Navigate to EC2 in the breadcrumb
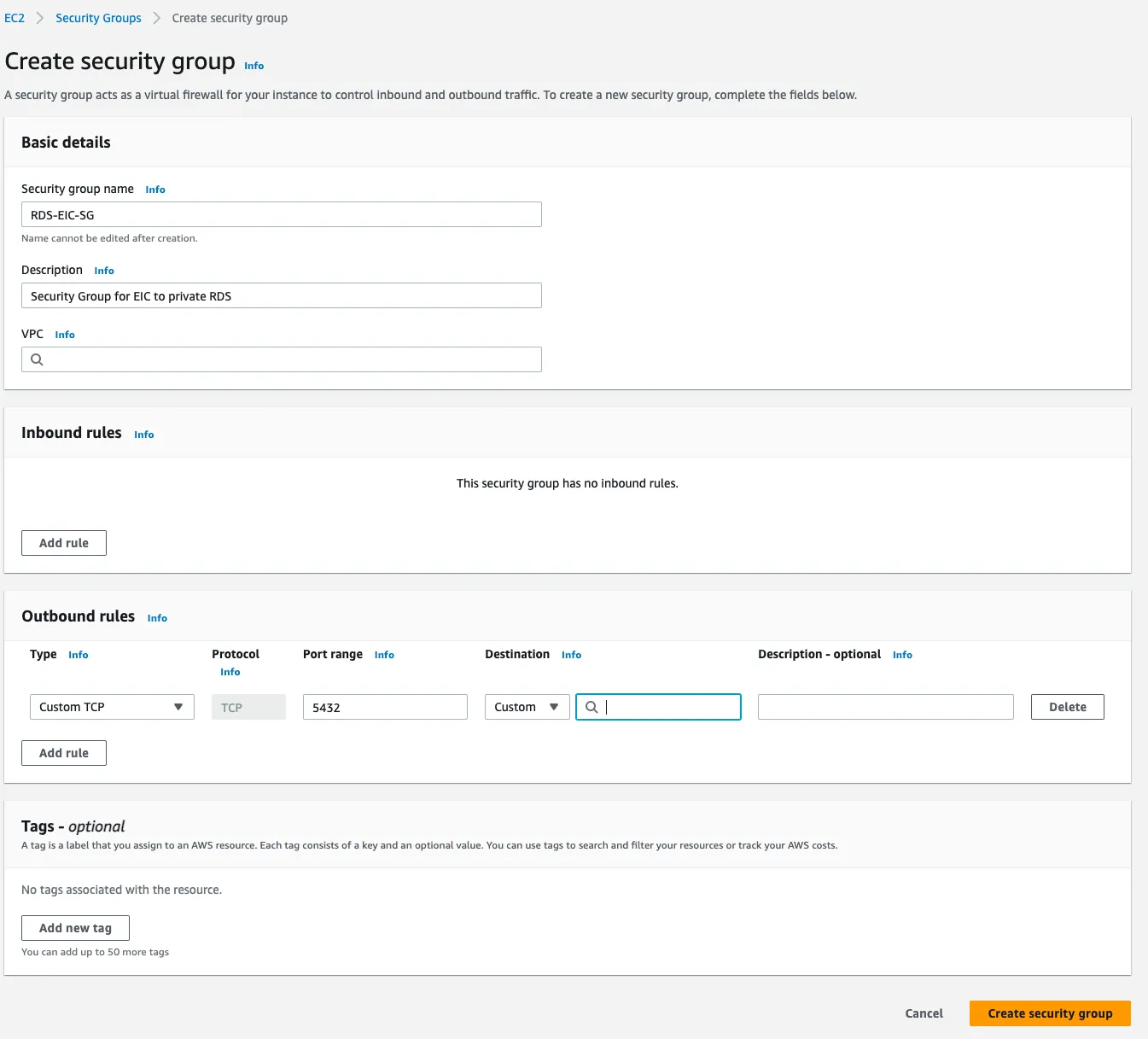This screenshot has height=1039, width=1148. (x=15, y=18)
